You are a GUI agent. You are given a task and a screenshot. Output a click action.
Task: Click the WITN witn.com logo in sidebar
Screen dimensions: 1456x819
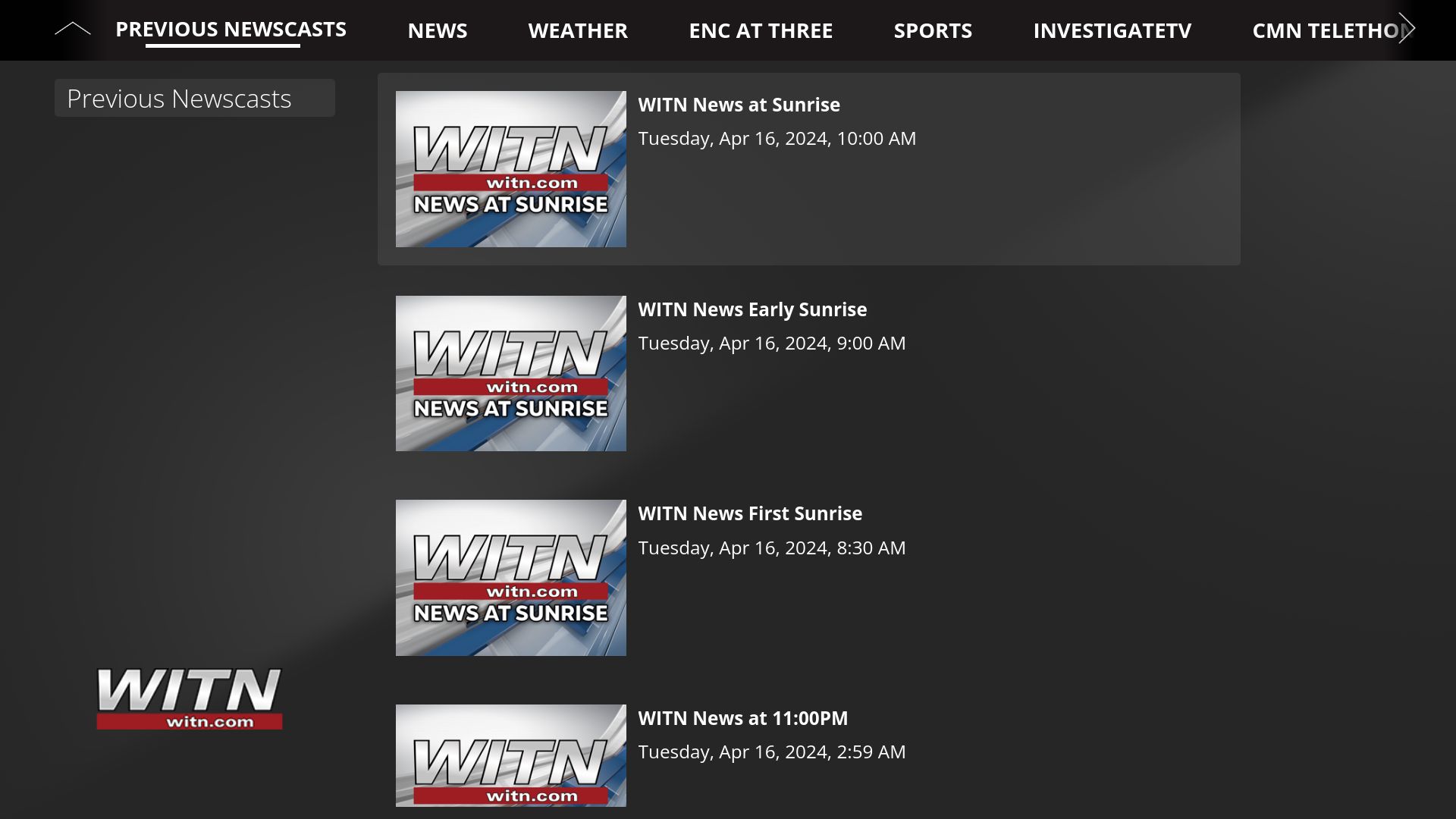190,697
